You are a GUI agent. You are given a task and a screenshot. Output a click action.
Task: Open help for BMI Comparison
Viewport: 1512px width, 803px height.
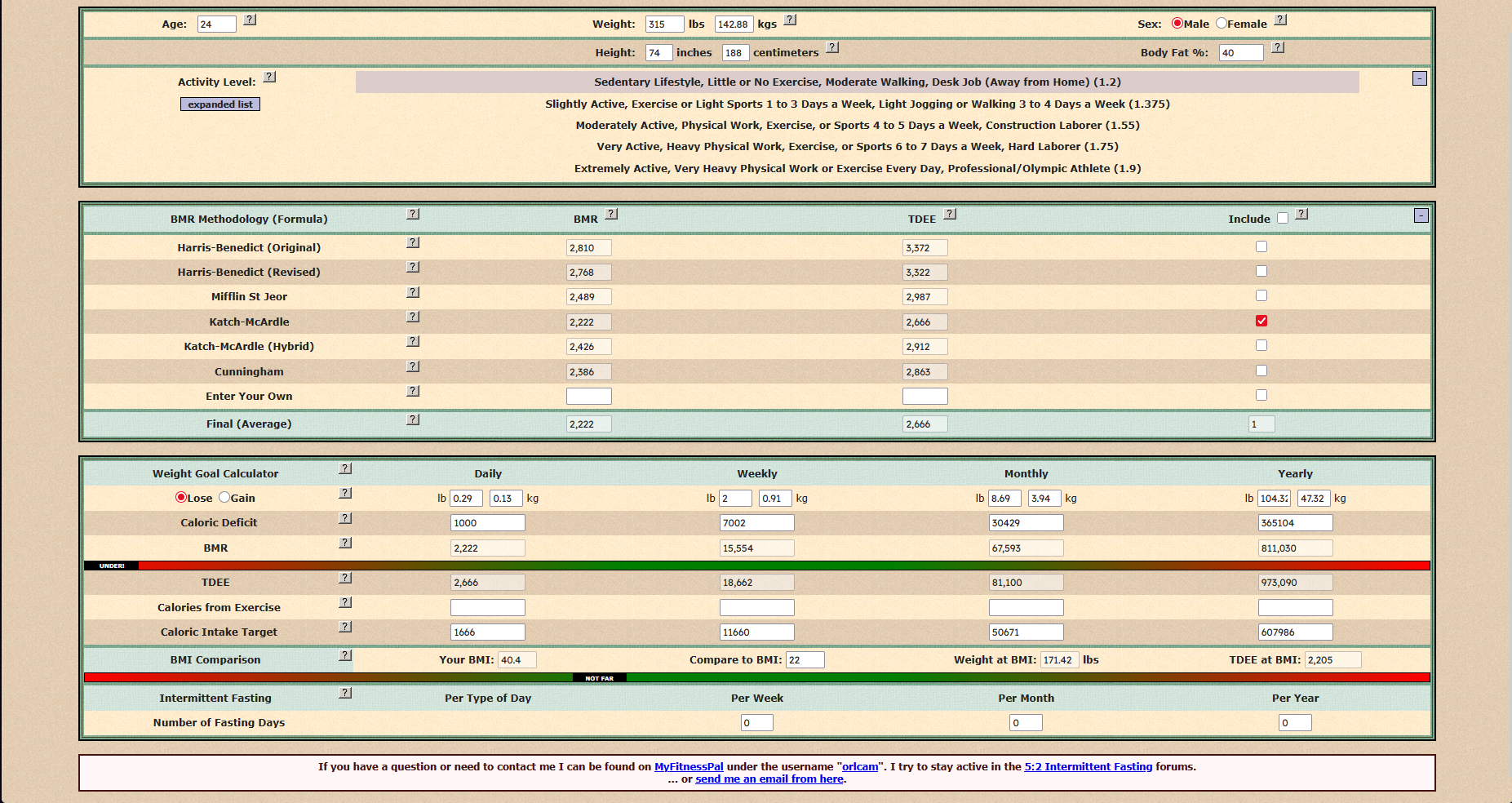click(x=346, y=655)
